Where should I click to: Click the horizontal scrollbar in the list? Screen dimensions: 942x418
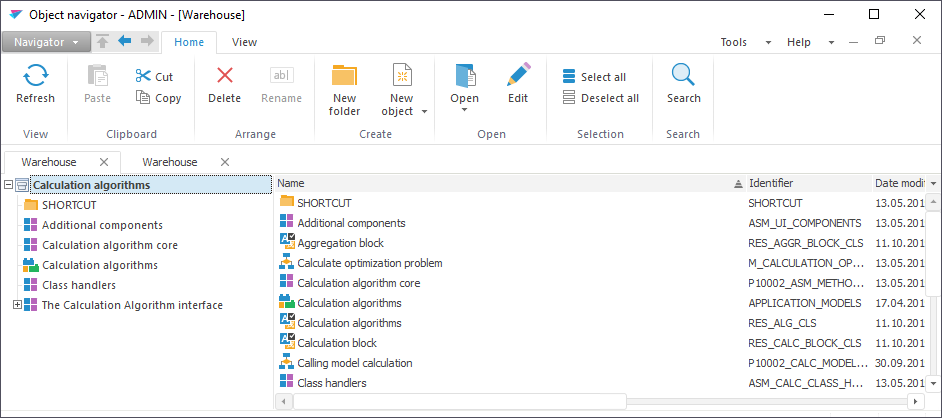tap(450, 401)
